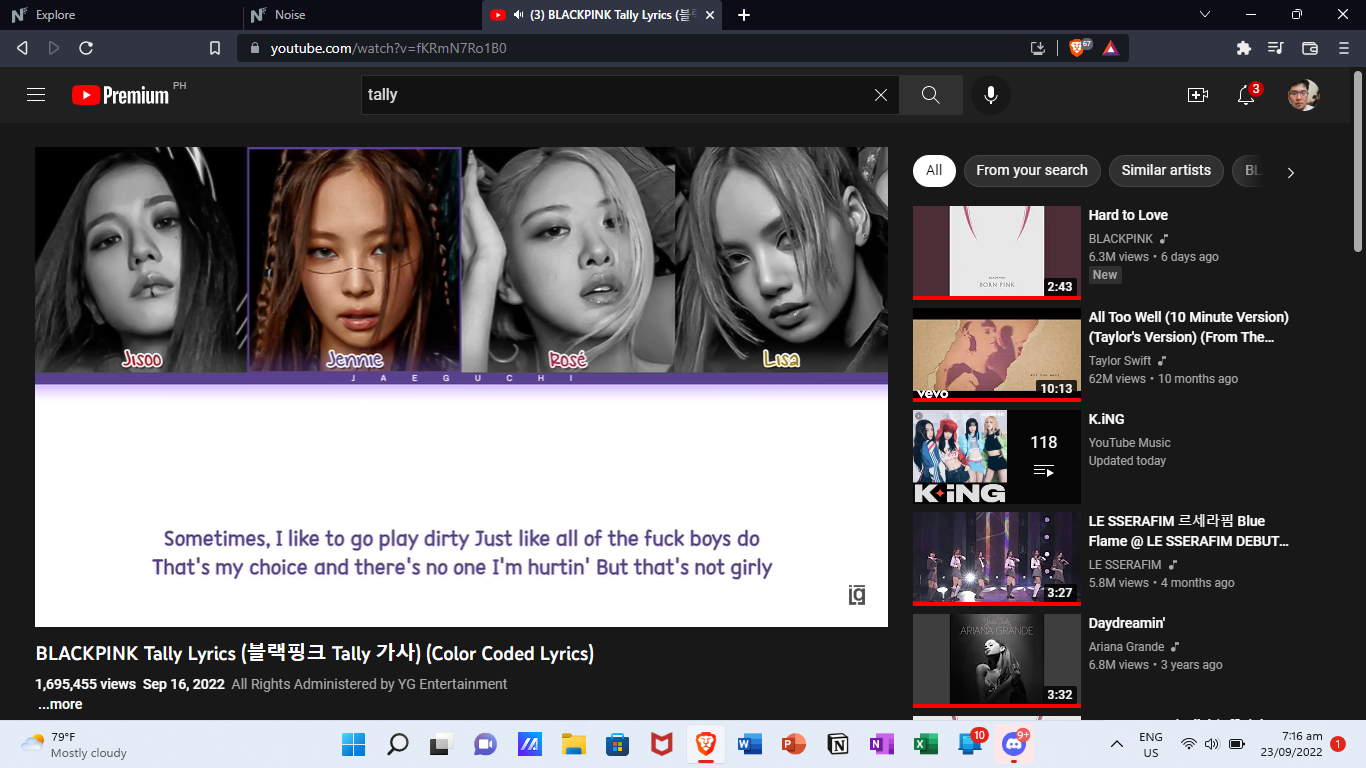Open the Hard to Love video title
Viewport: 1366px width, 768px height.
coord(1128,215)
